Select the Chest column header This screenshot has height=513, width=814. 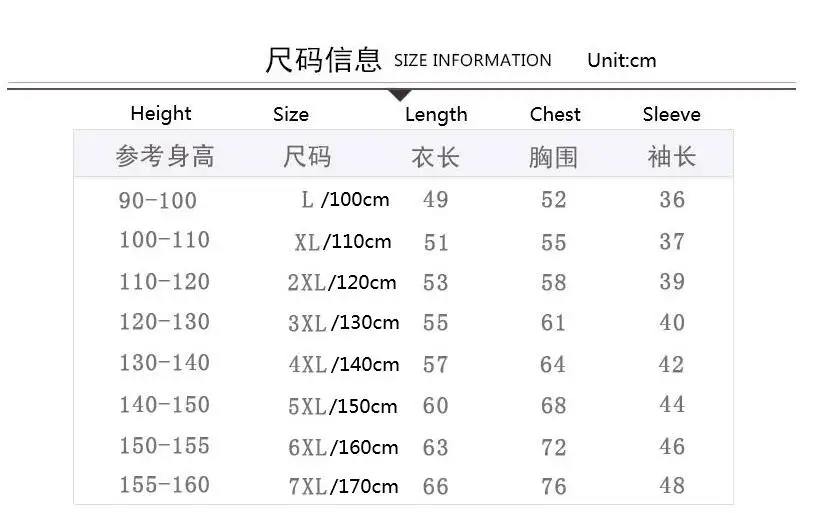click(555, 114)
